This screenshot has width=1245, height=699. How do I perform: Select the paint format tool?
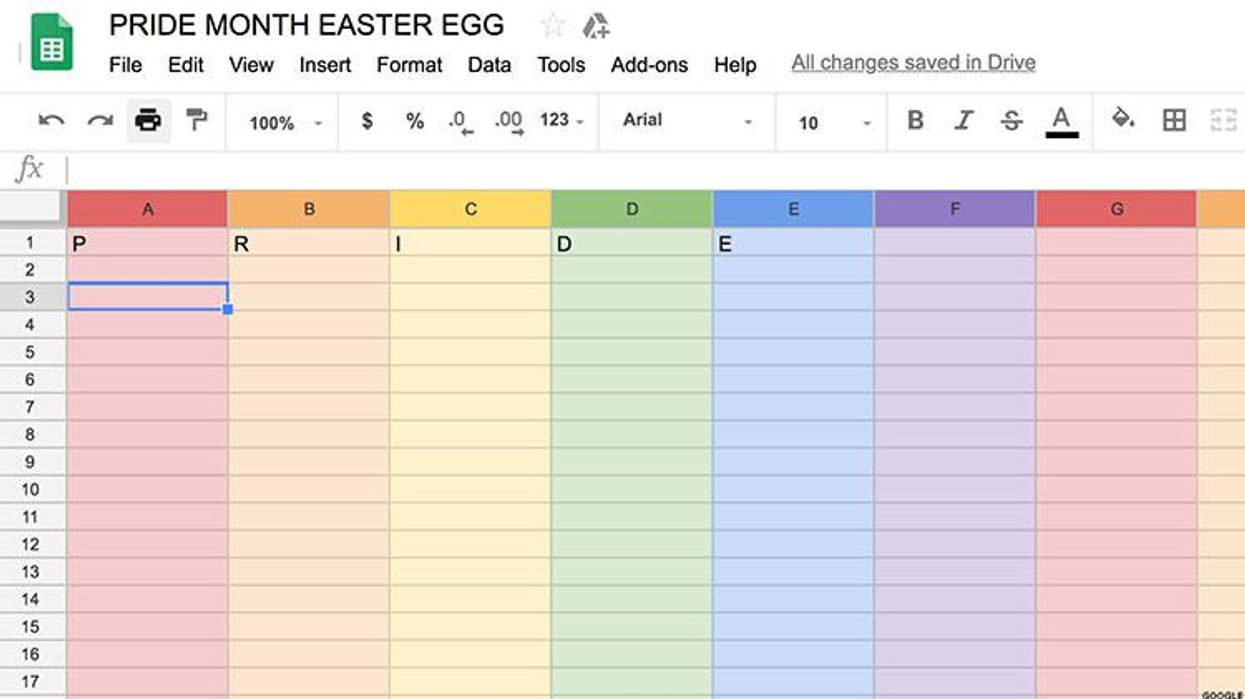pos(196,121)
